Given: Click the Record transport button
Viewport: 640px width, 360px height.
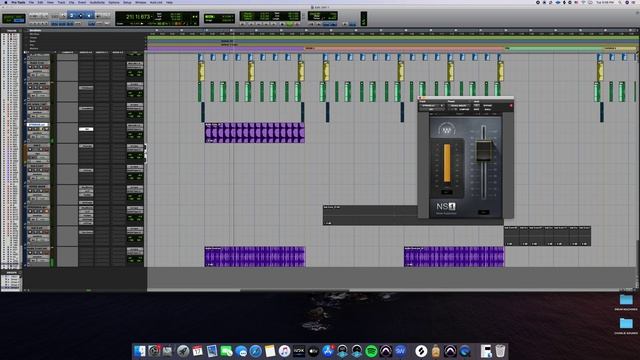Looking at the screenshot, I should coord(297,24).
